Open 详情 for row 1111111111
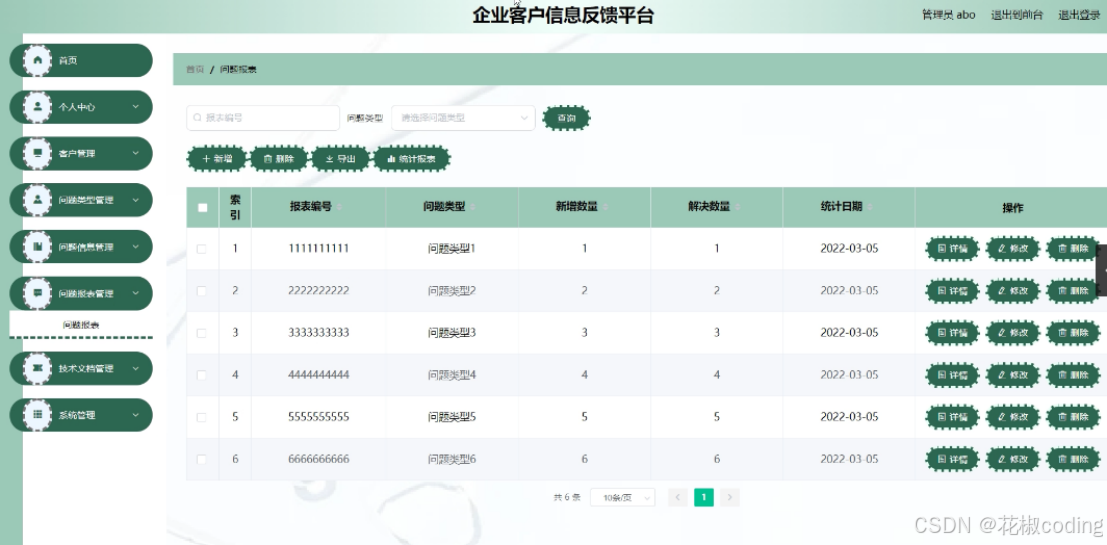The image size is (1107, 545). [x=952, y=248]
